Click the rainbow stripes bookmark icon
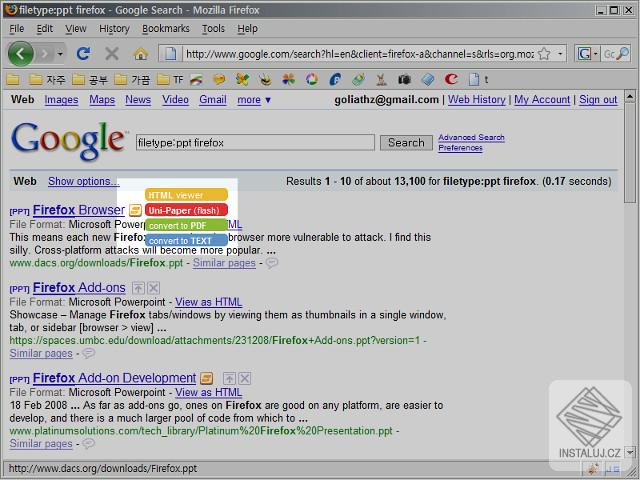The height and width of the screenshot is (480, 640). [x=196, y=80]
